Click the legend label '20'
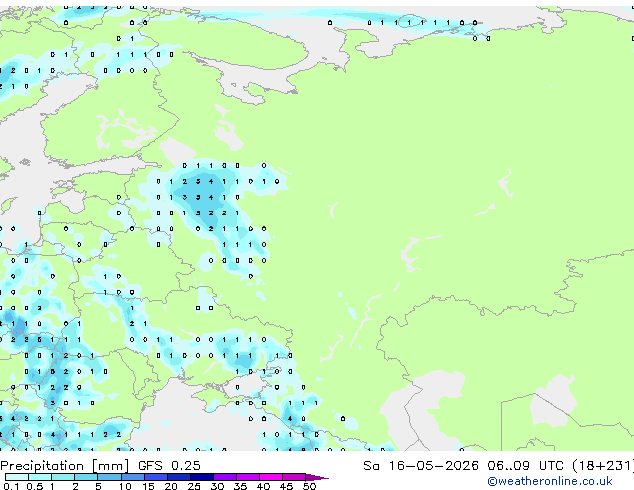The image size is (634, 490). click(171, 486)
